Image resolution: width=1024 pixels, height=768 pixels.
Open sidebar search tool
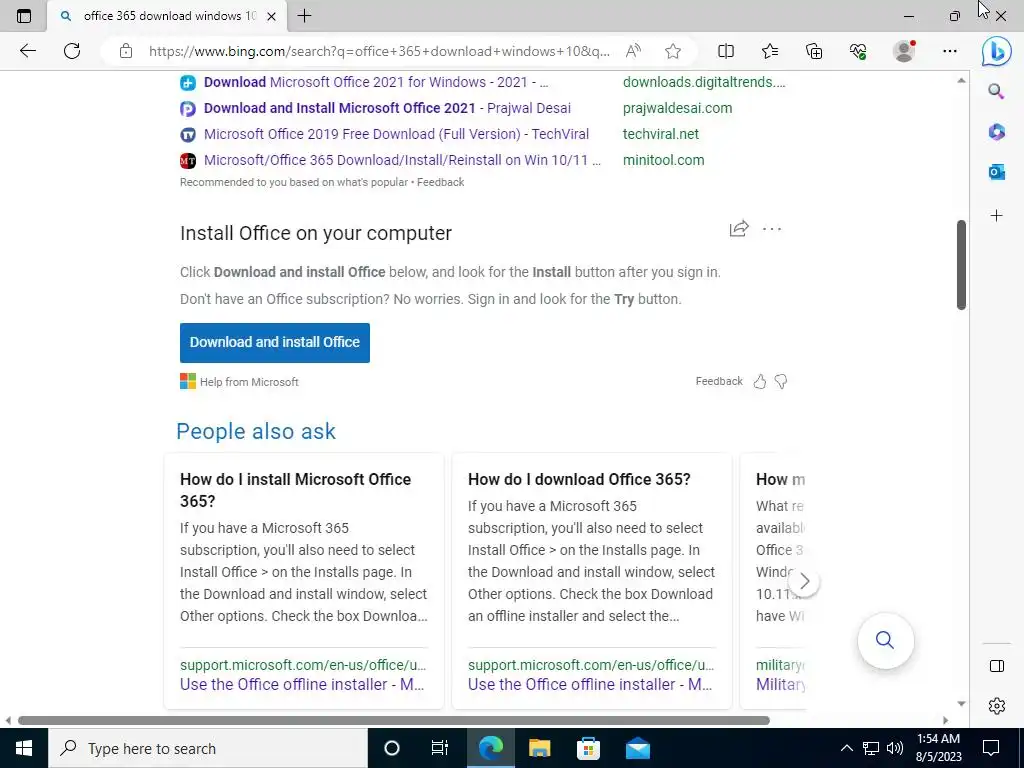[x=996, y=91]
